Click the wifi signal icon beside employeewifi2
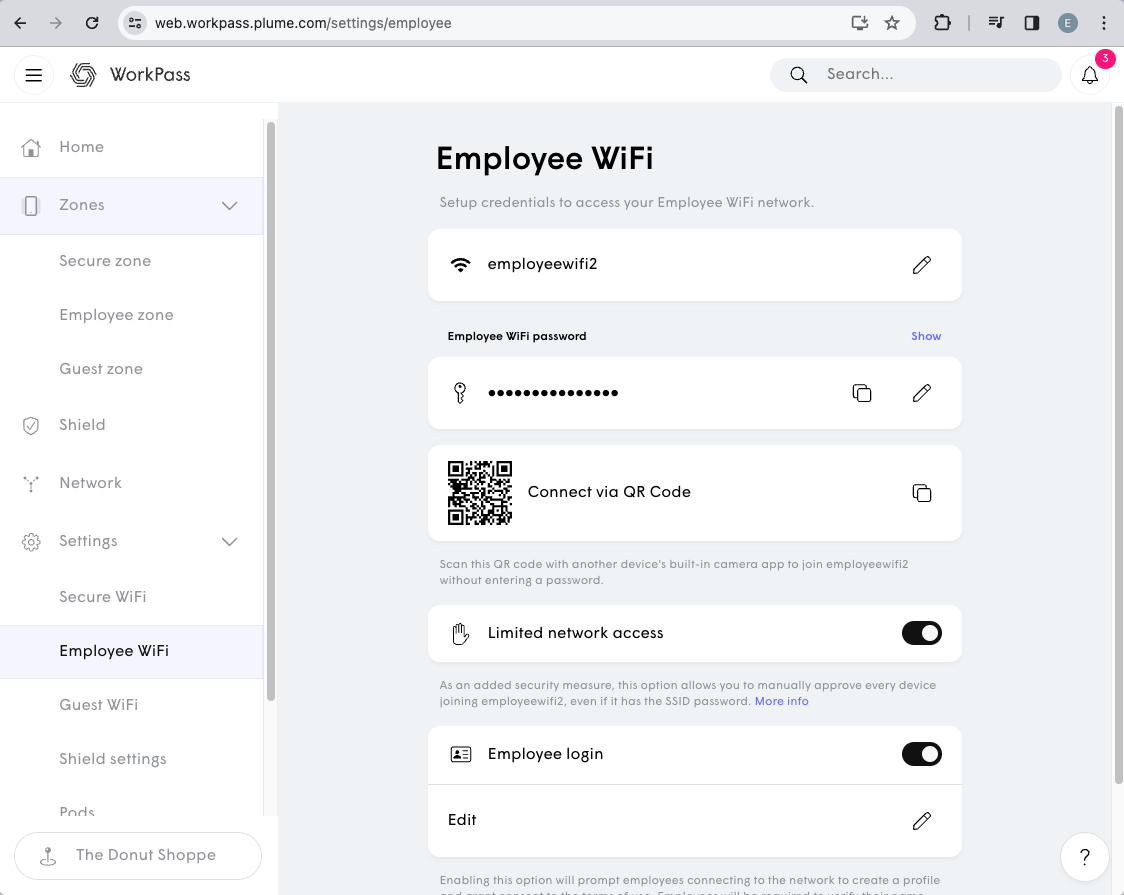Screen dimensions: 1124x895 (460, 264)
